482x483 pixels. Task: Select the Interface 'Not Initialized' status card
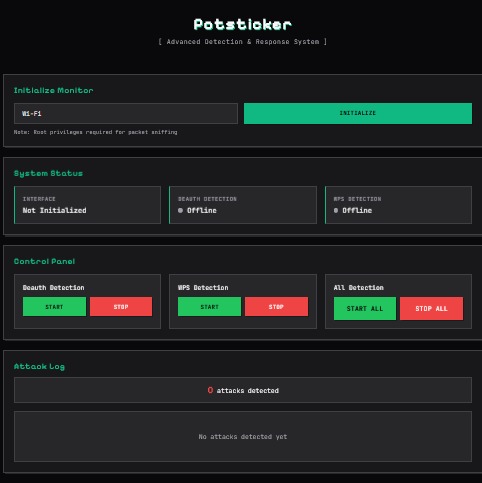click(x=87, y=205)
